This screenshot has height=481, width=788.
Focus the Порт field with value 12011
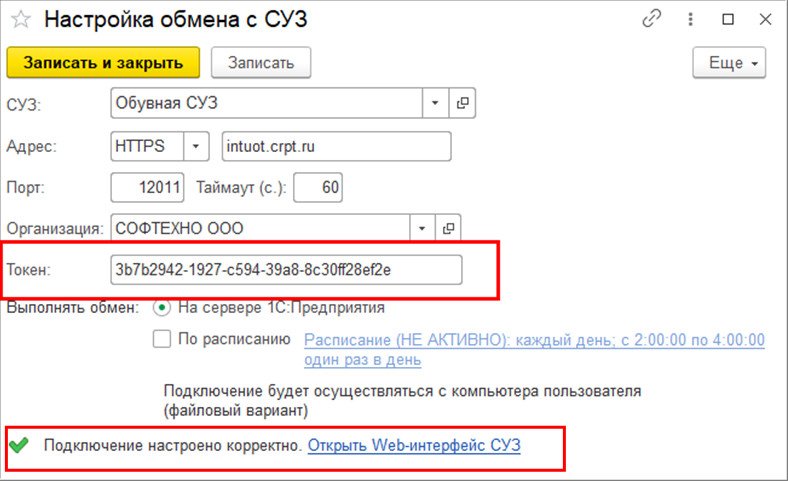click(149, 187)
